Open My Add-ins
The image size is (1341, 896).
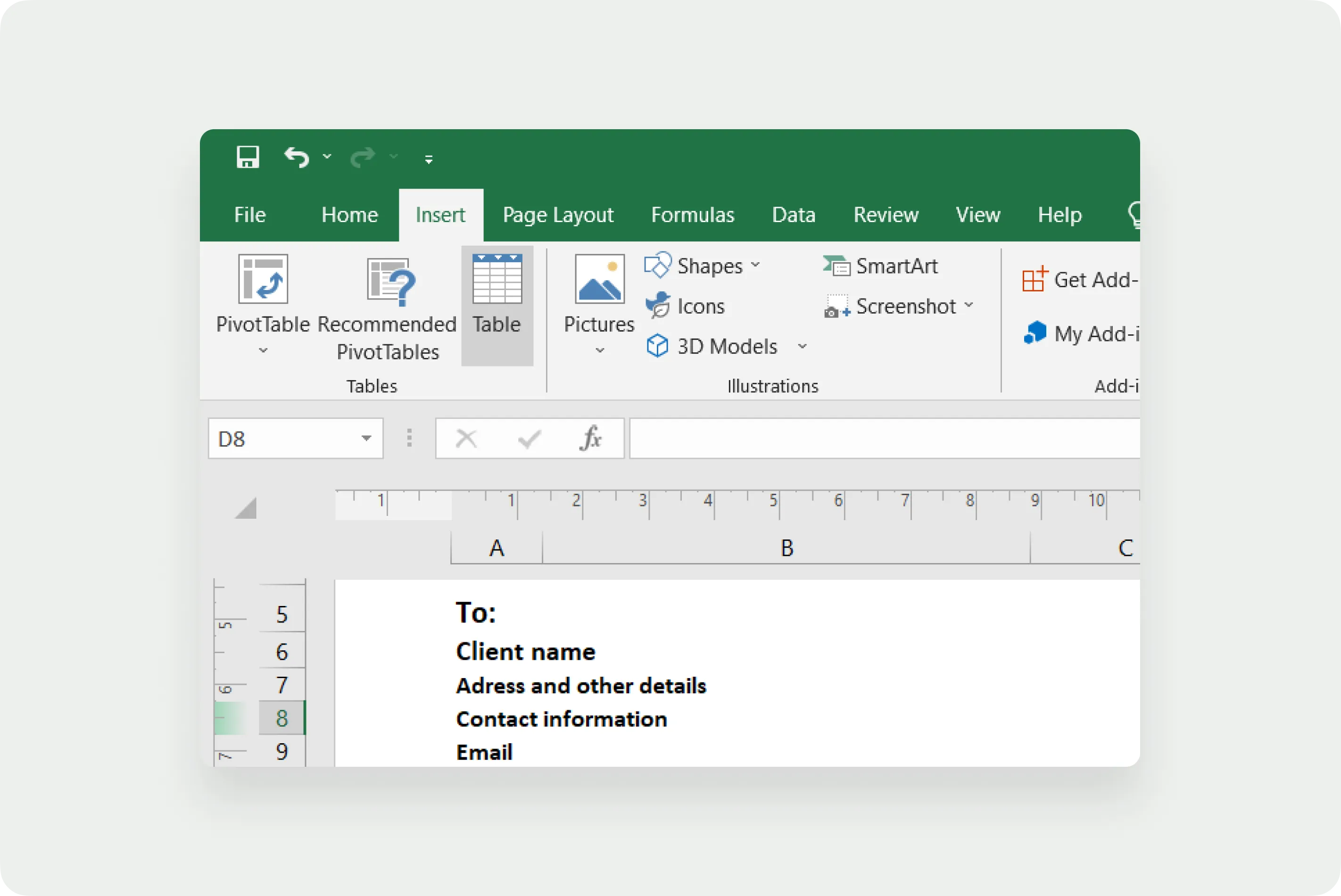point(1035,333)
